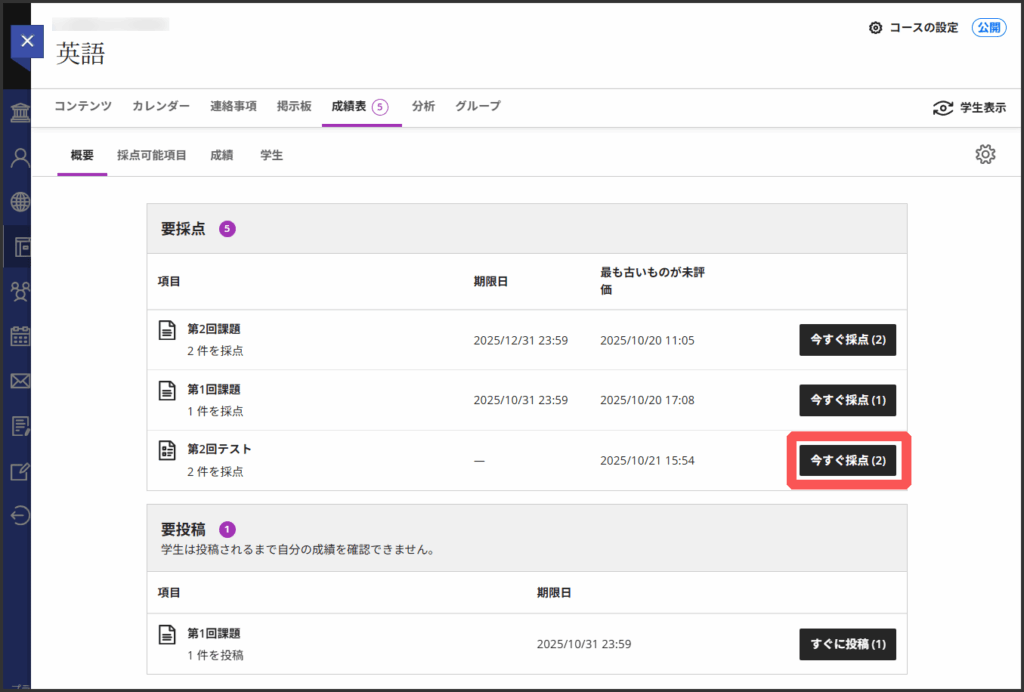1024x692 pixels.
Task: Click the Institution page icon in sidebar
Action: [19, 112]
